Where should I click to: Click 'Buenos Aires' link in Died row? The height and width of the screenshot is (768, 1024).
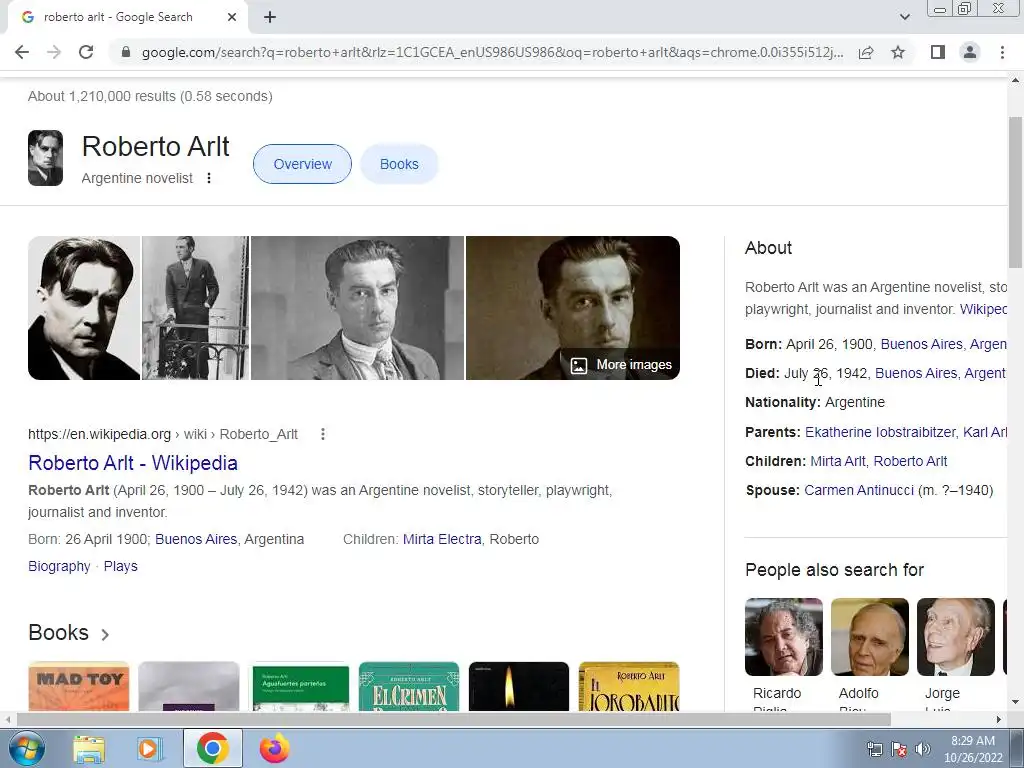click(916, 373)
